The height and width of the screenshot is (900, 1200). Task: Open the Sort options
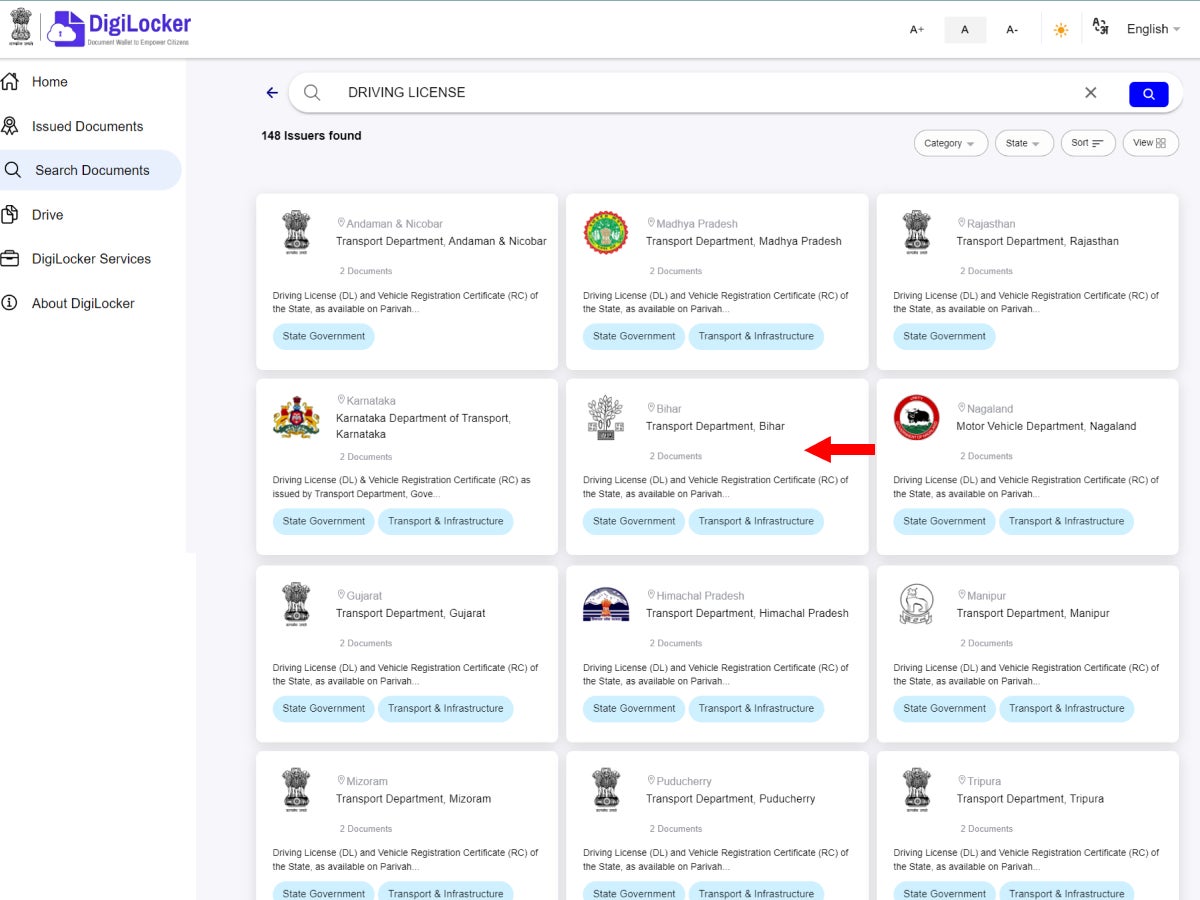[x=1087, y=143]
